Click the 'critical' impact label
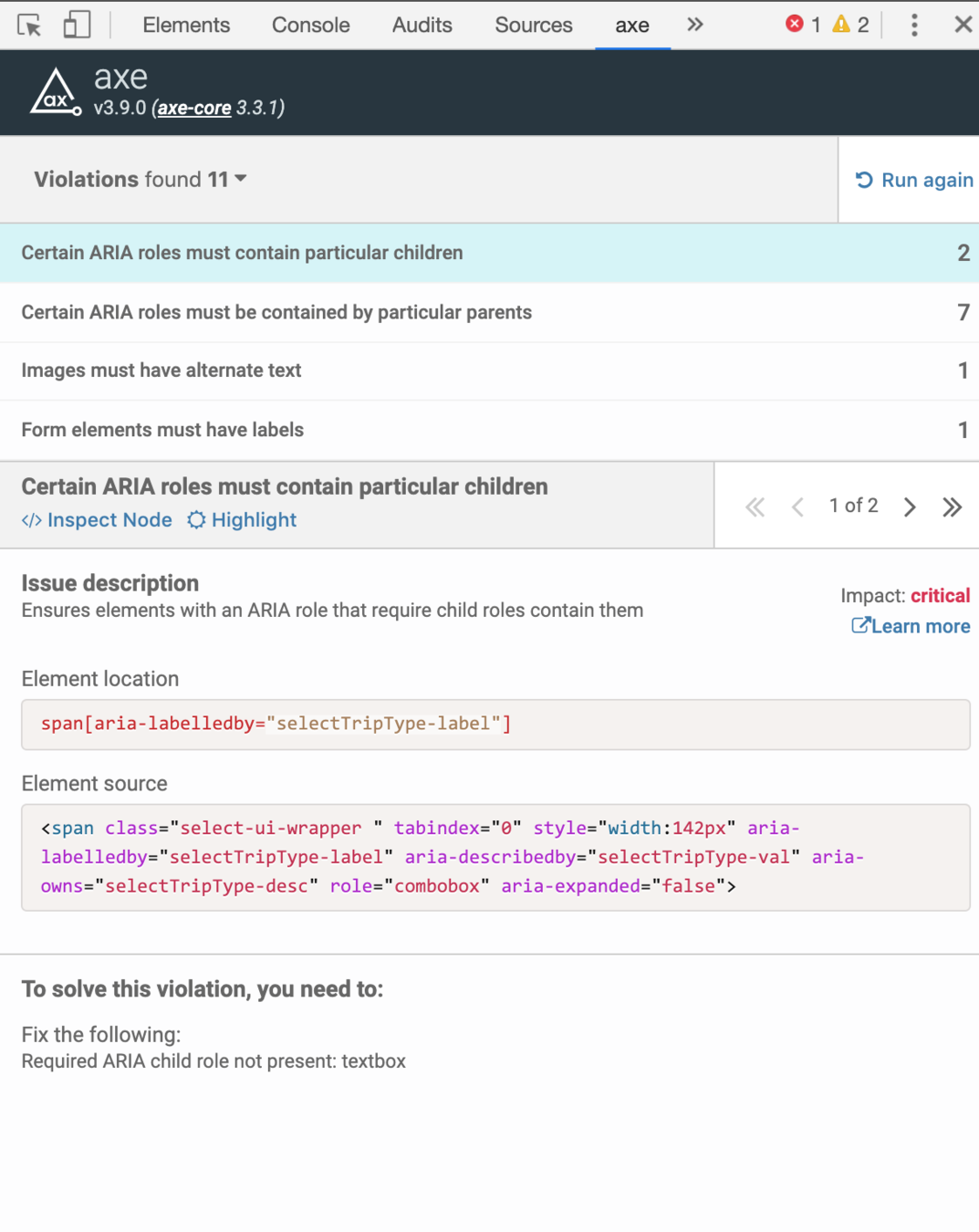This screenshot has width=979, height=1232. [940, 595]
